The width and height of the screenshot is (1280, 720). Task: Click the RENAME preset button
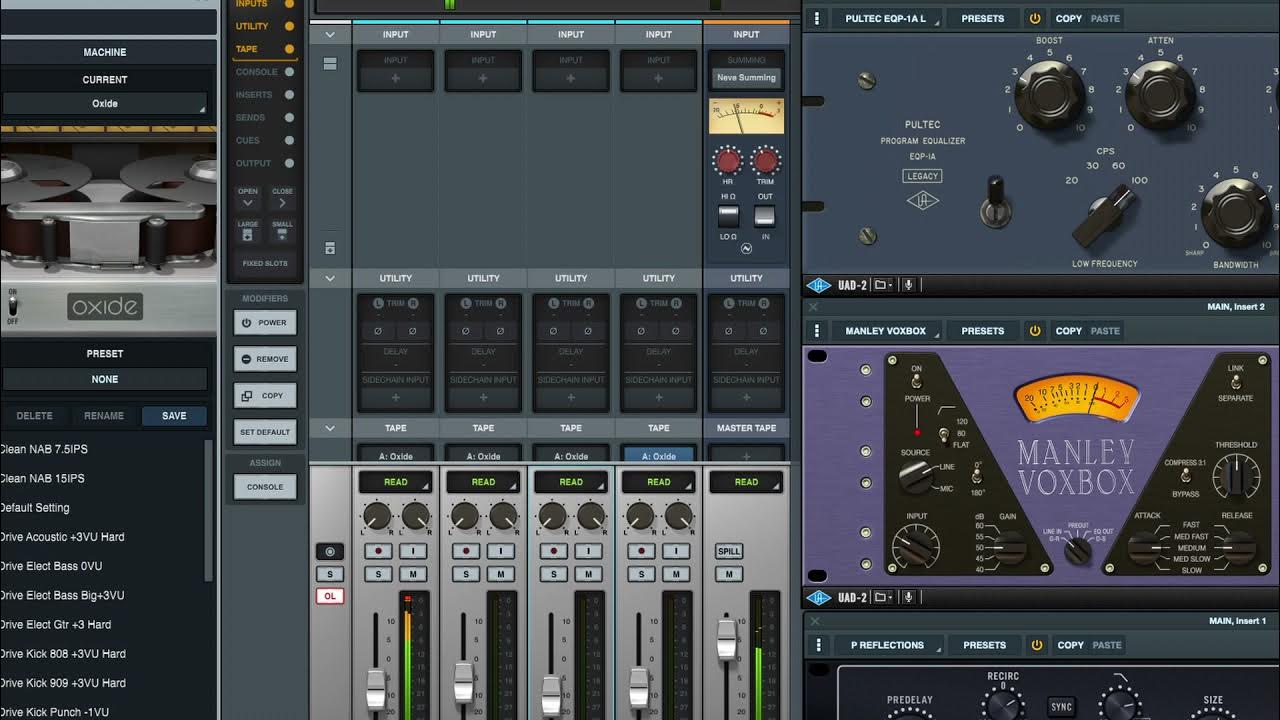point(104,416)
